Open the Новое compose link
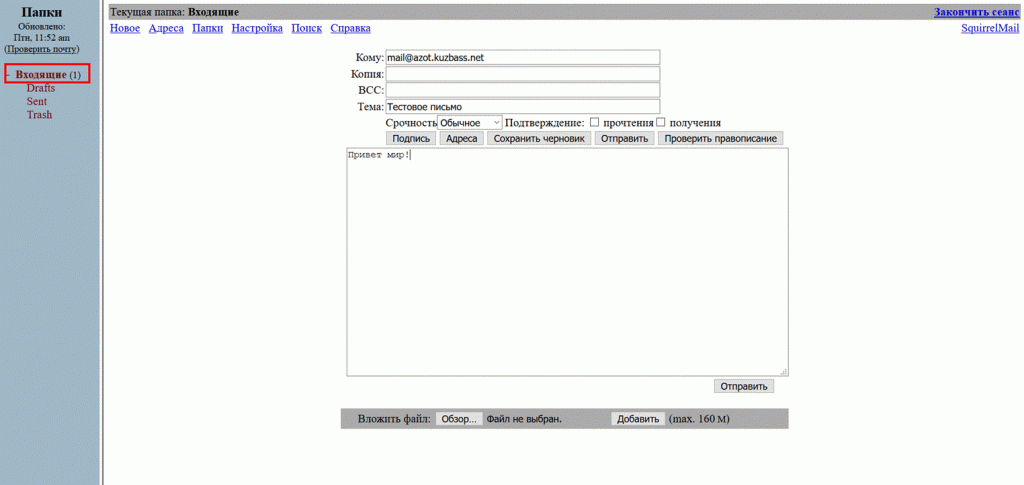1024x485 pixels. coord(125,28)
